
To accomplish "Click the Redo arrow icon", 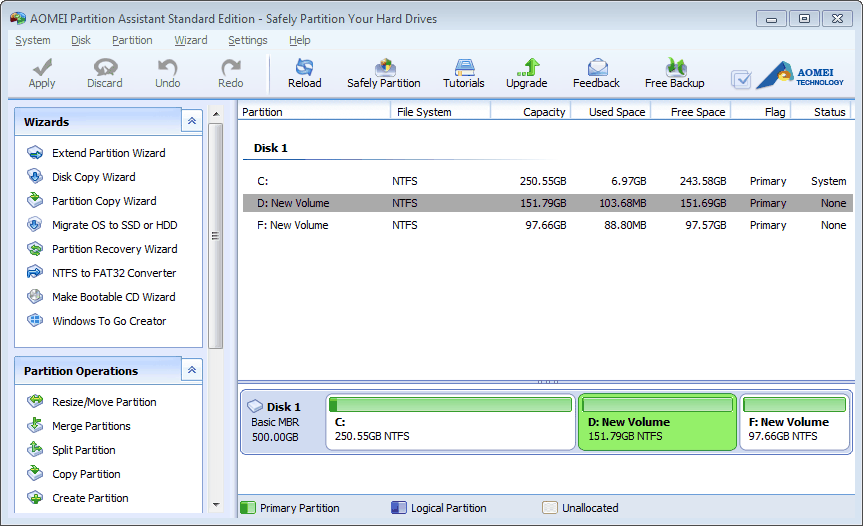I will tap(231, 67).
